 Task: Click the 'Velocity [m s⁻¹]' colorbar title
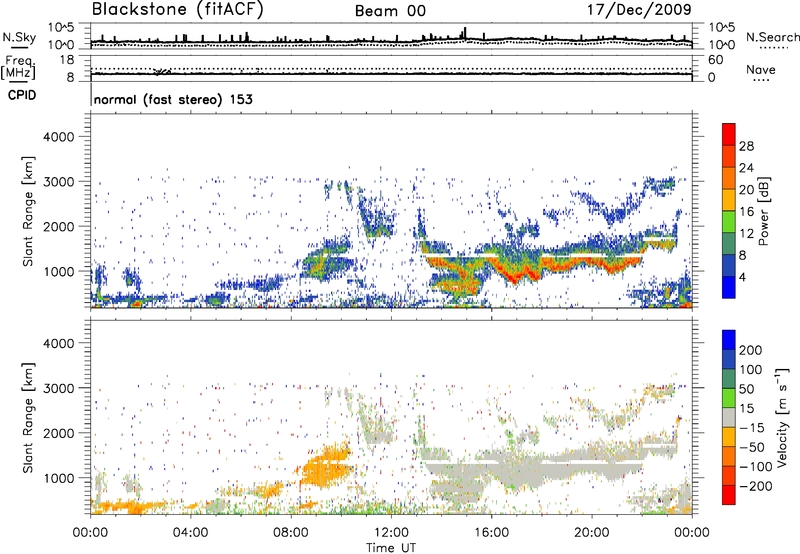pos(782,417)
